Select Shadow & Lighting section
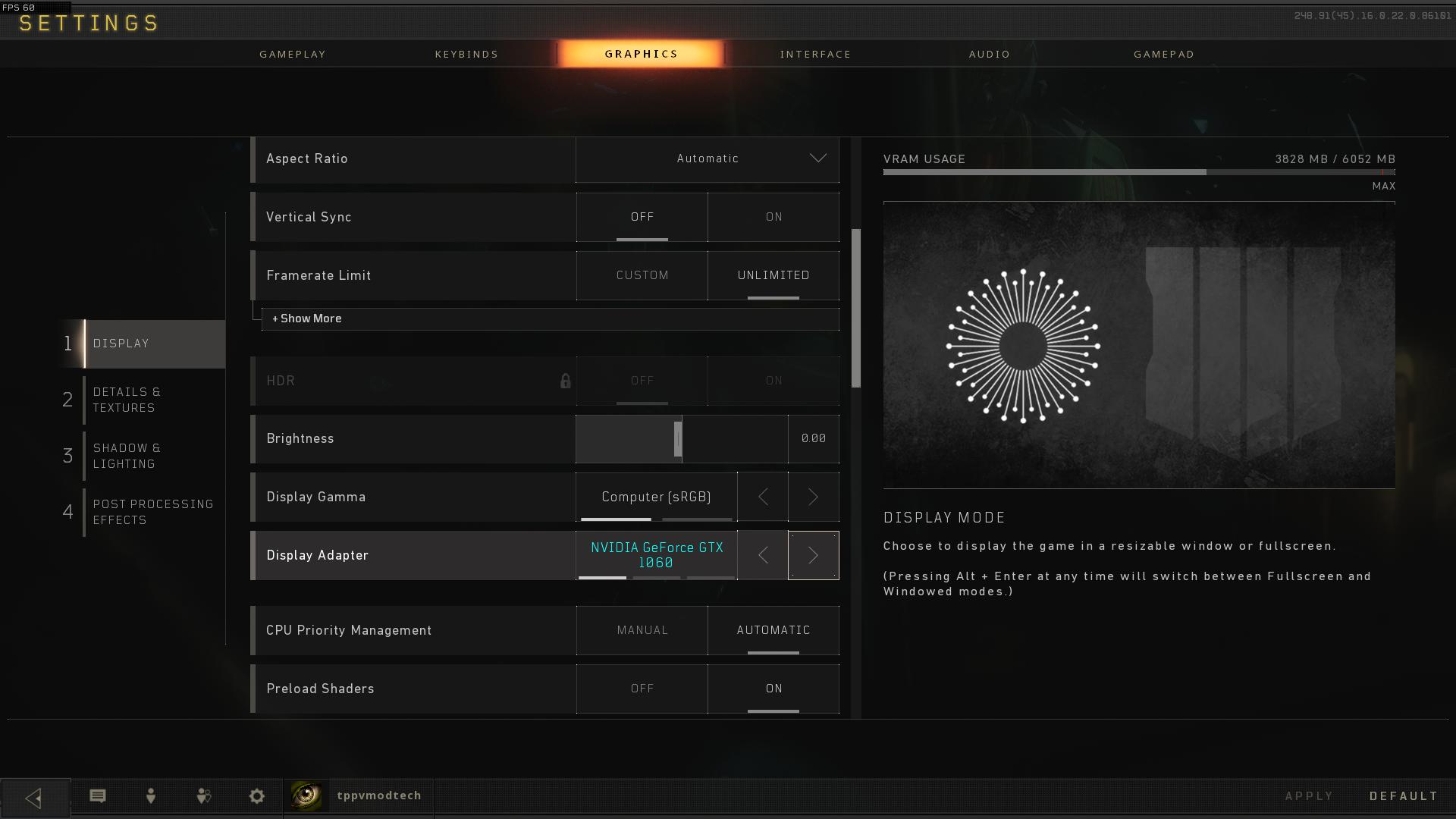This screenshot has height=819, width=1456. coord(127,456)
